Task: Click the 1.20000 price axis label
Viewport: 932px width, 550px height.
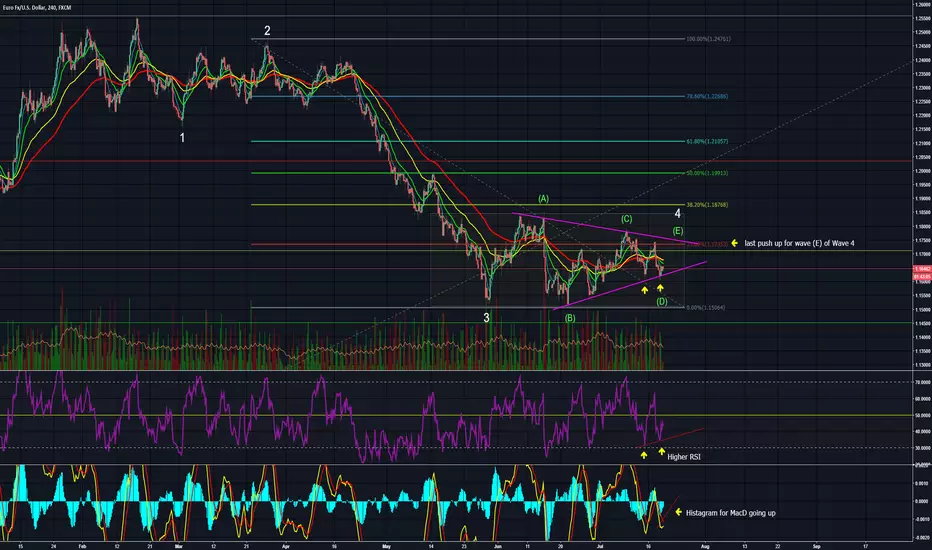Action: click(923, 171)
